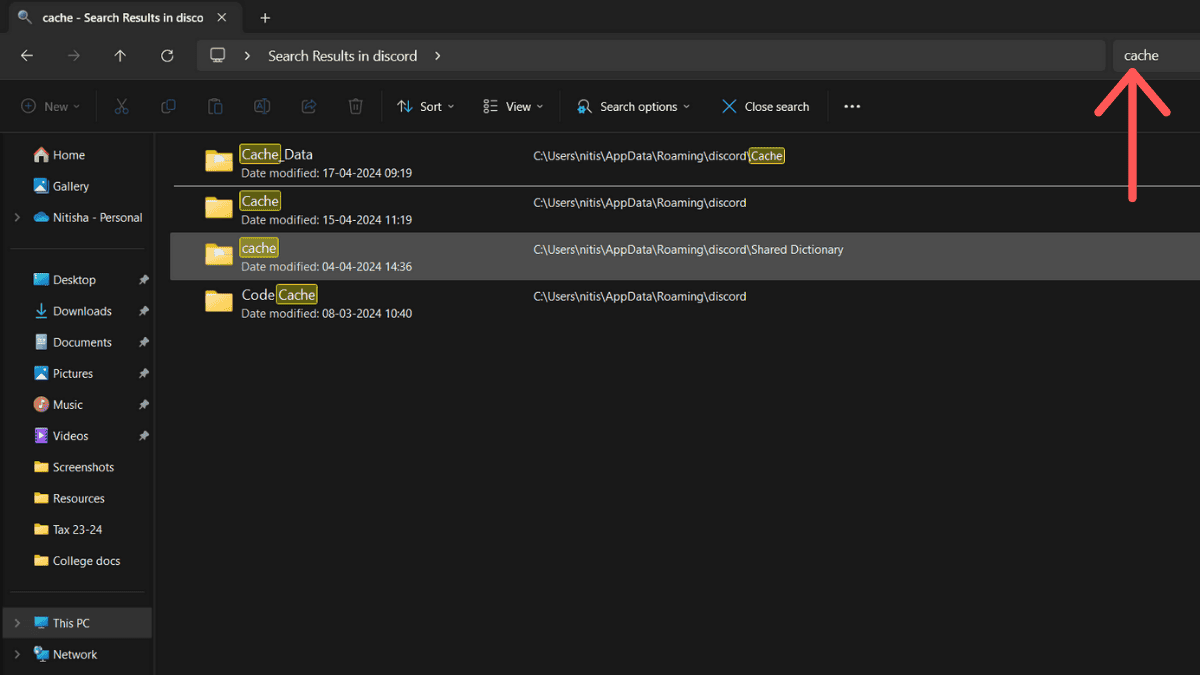Open the Search options dropdown
The image size is (1200, 675).
[634, 106]
